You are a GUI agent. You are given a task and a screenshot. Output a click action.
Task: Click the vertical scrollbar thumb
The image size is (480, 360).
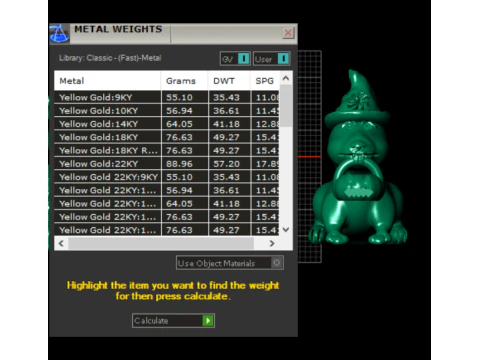point(286,105)
